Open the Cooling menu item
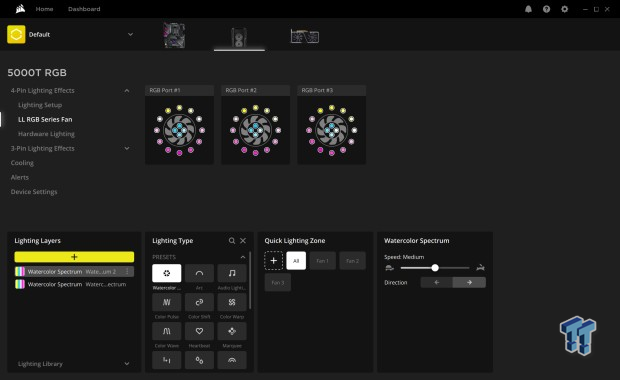 (x=22, y=163)
